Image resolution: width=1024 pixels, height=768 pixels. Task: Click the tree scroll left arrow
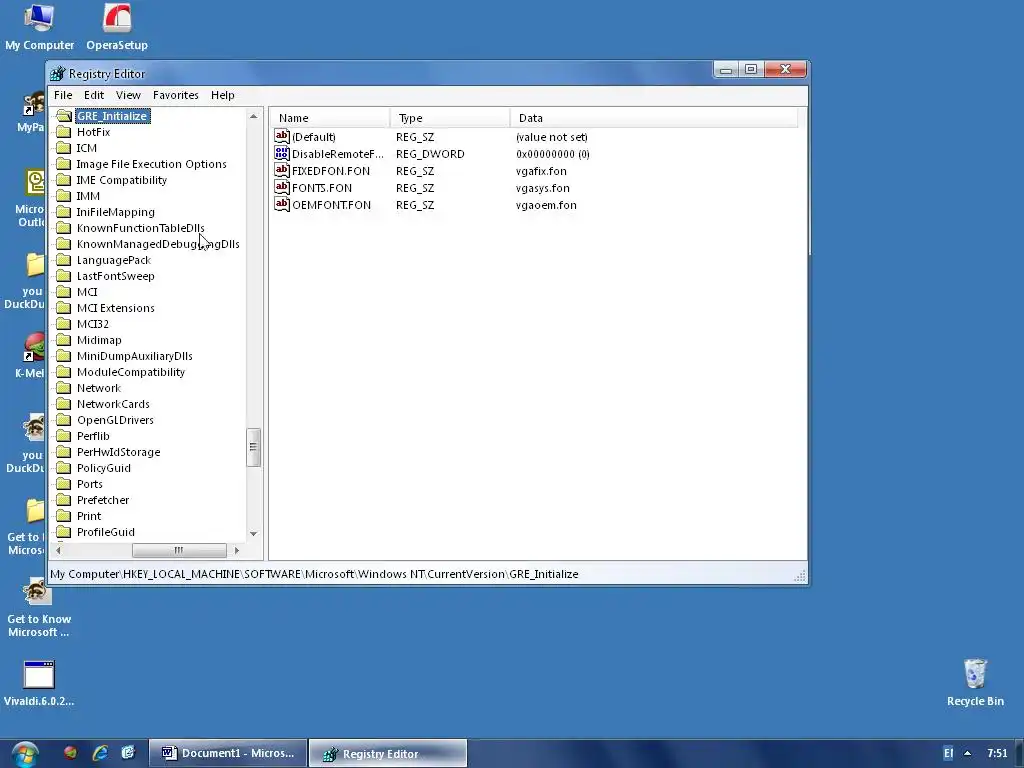pos(59,550)
